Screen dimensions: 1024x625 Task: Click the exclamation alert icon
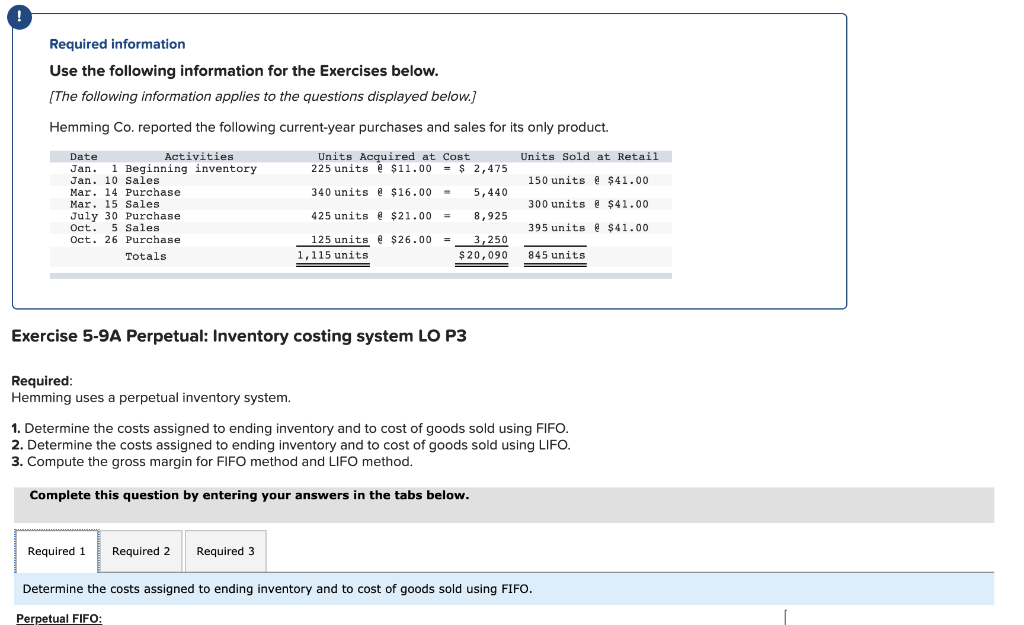click(20, 16)
